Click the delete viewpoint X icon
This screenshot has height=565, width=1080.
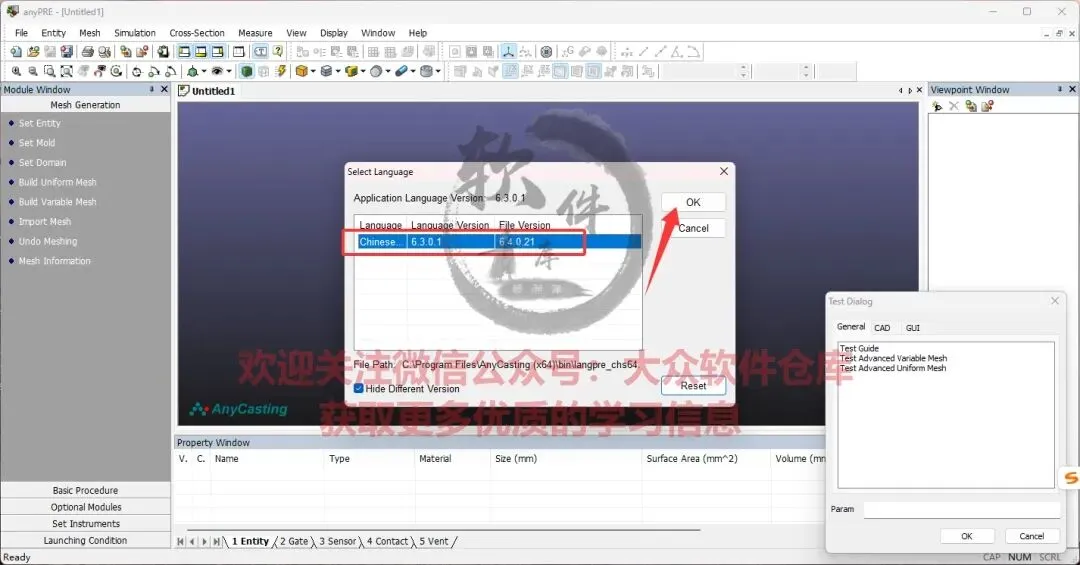(954, 106)
